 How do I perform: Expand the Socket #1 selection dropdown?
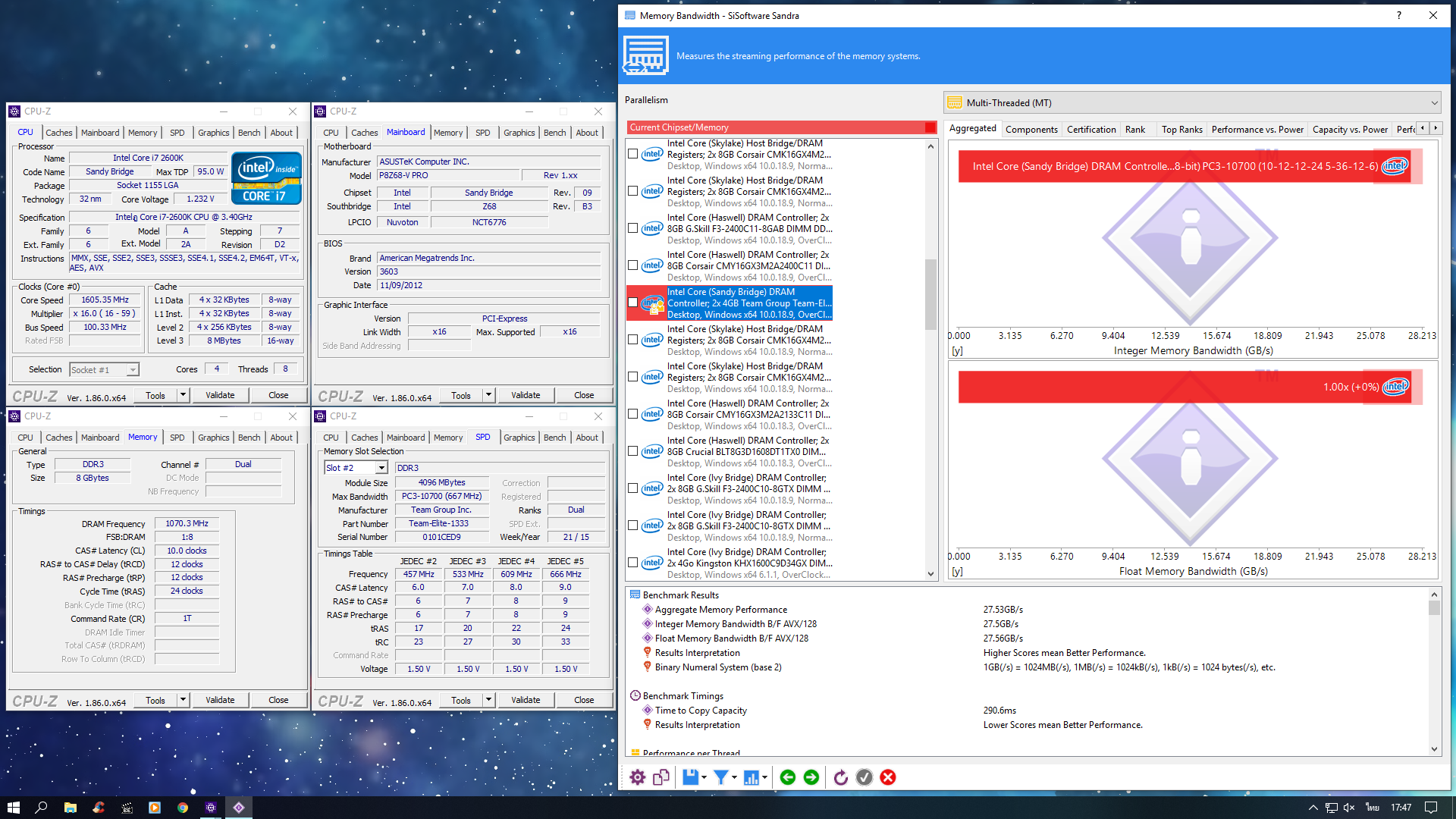(x=133, y=370)
